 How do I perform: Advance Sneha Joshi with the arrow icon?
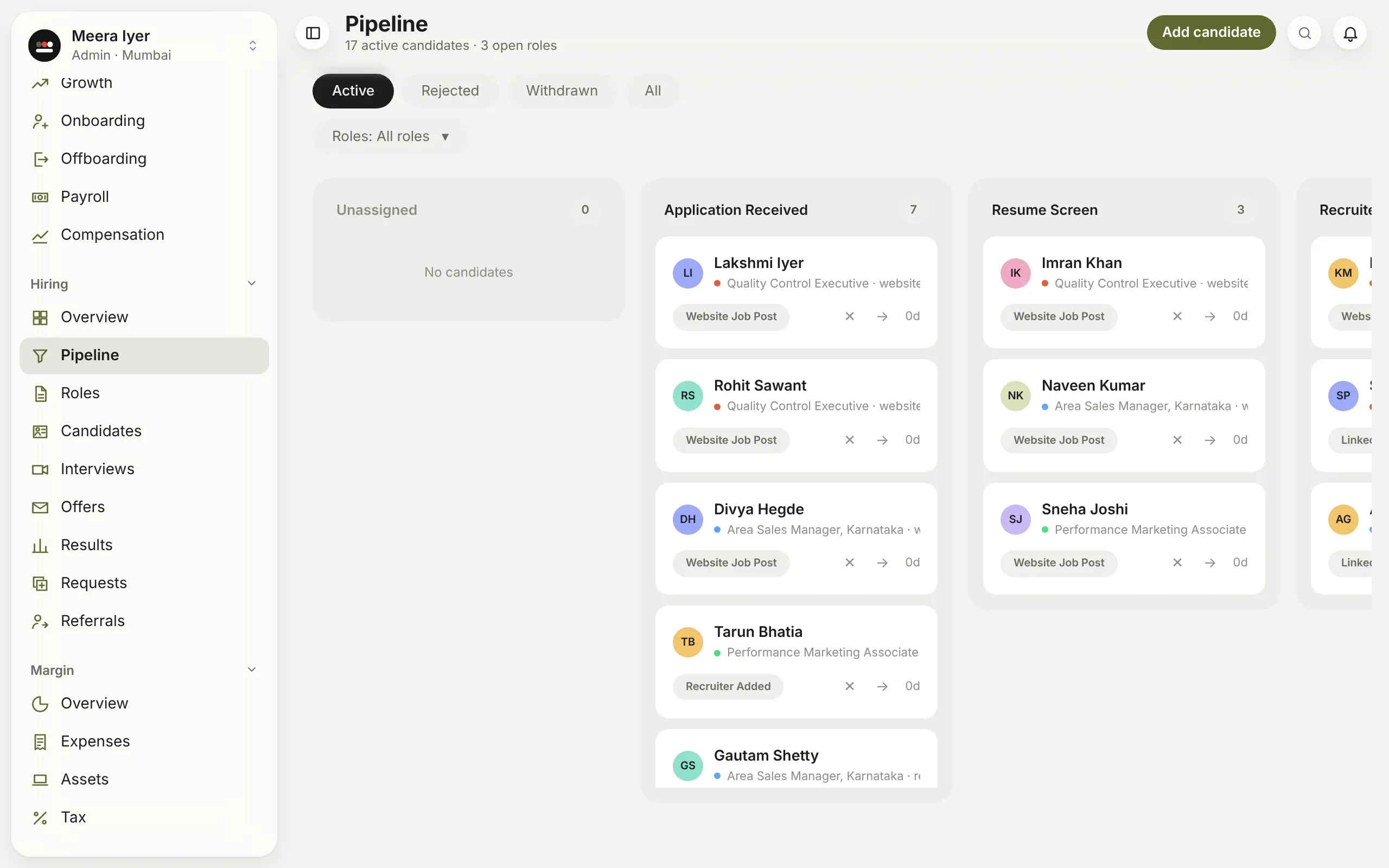pyautogui.click(x=1210, y=563)
